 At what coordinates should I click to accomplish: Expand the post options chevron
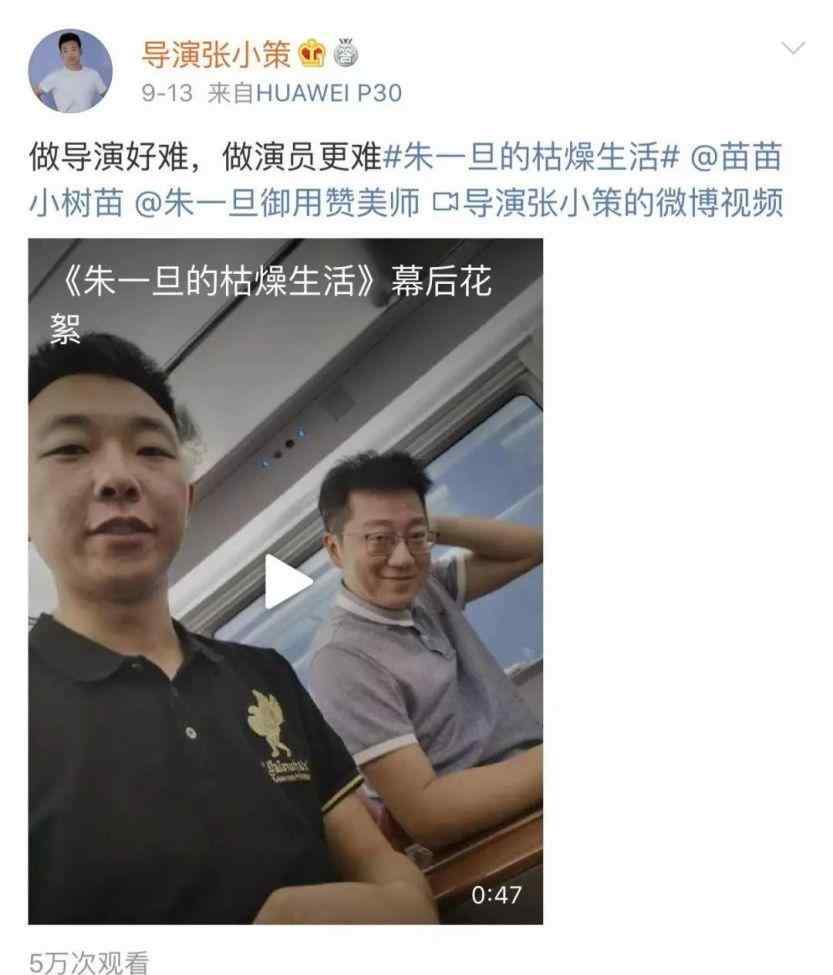(x=793, y=48)
